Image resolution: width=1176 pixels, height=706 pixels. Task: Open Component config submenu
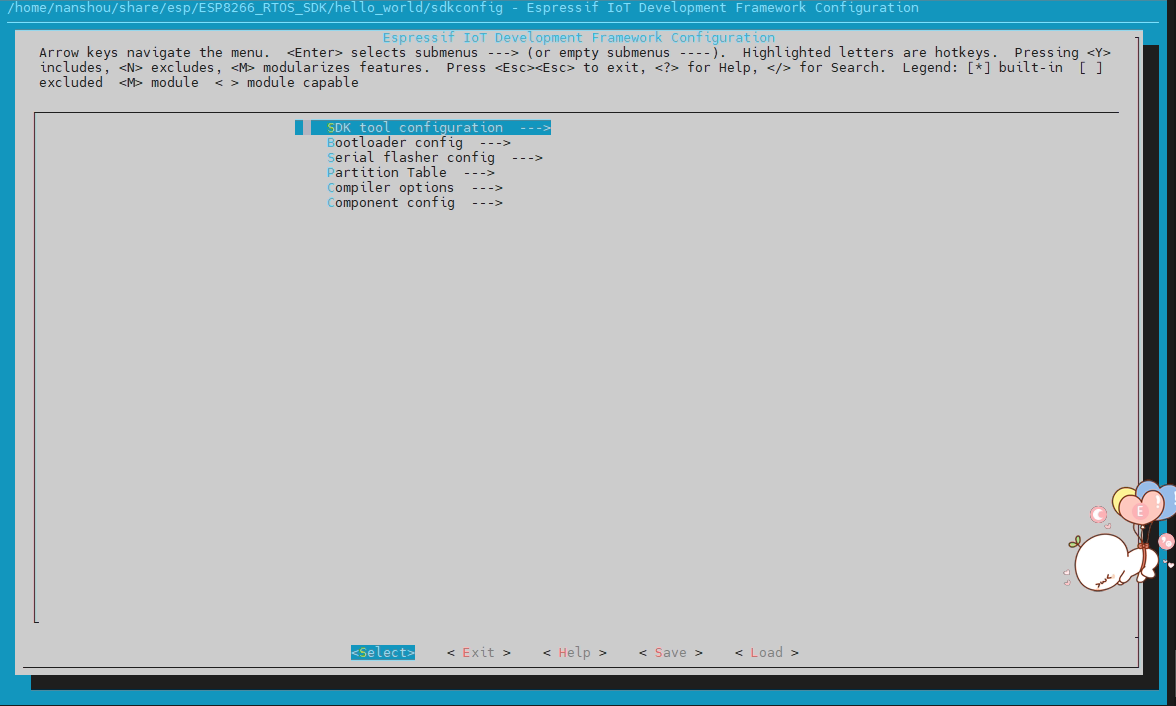point(415,203)
